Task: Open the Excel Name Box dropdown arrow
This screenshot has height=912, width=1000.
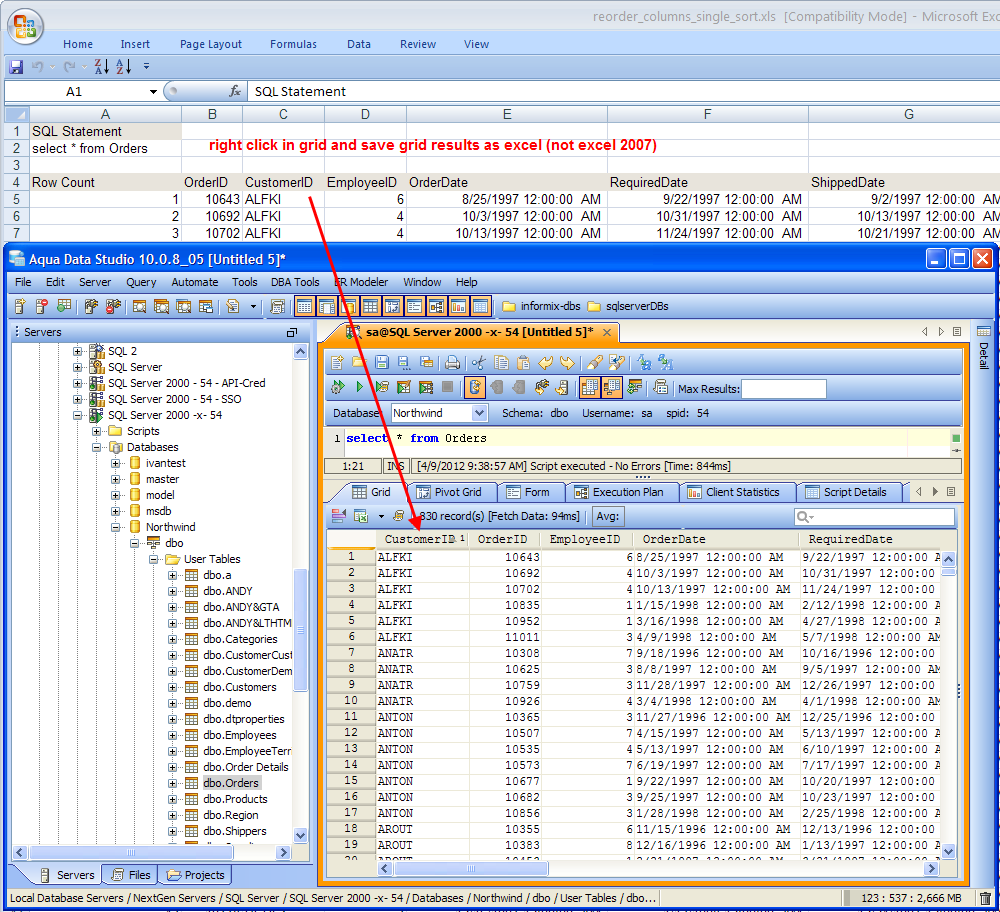Action: 153,92
